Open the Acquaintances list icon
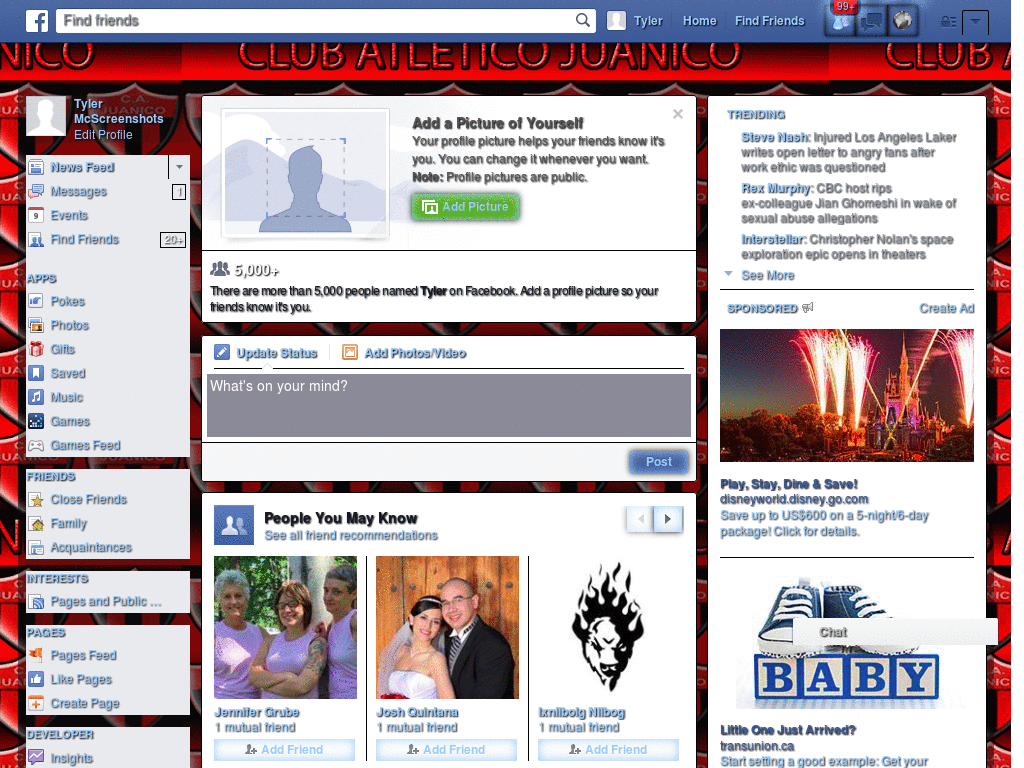 point(37,547)
